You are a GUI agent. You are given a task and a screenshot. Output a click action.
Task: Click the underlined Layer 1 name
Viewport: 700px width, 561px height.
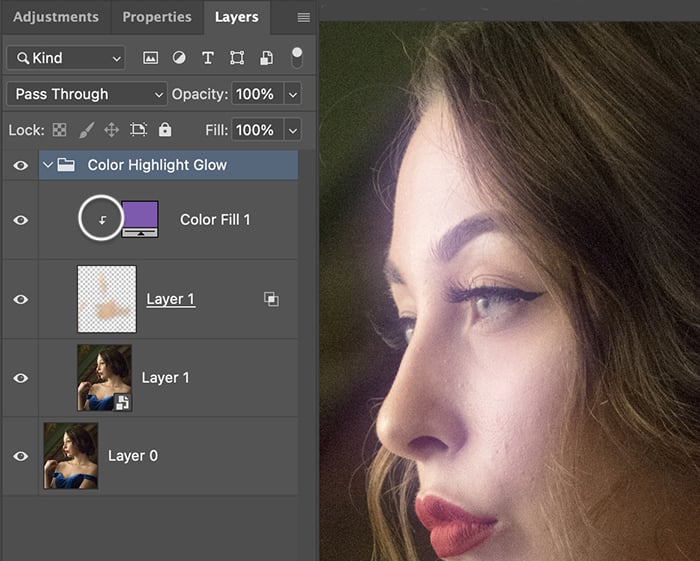[171, 299]
